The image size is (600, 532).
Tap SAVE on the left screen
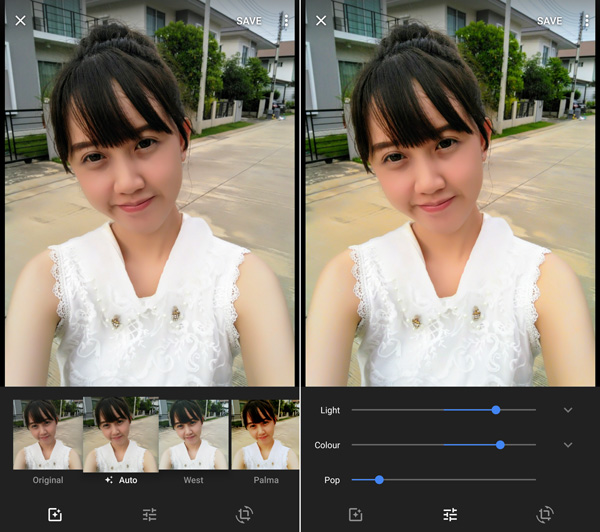[x=249, y=21]
